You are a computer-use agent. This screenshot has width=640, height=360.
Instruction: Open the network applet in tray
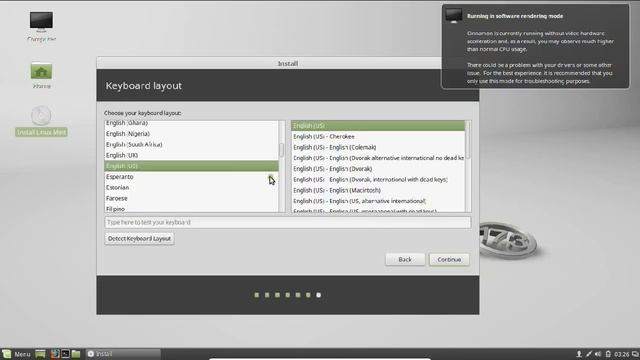[589, 354]
